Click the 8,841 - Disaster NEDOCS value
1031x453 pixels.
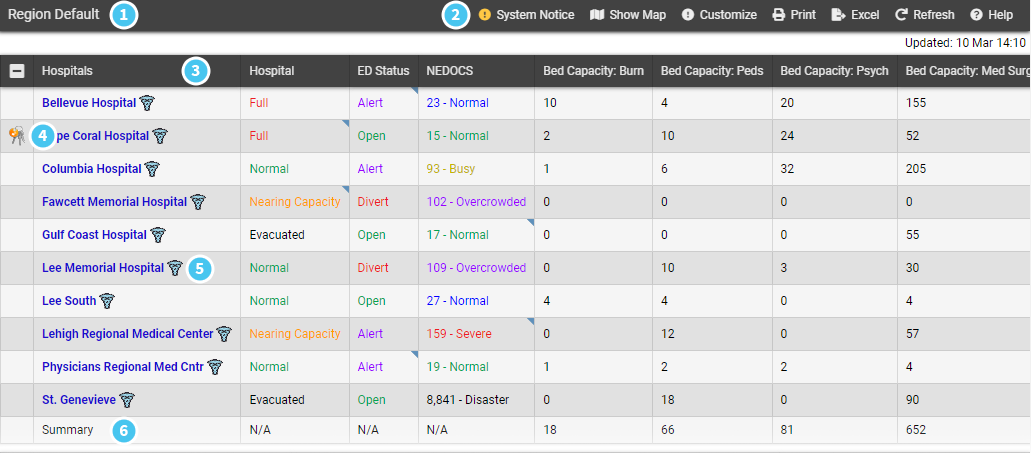click(x=468, y=400)
